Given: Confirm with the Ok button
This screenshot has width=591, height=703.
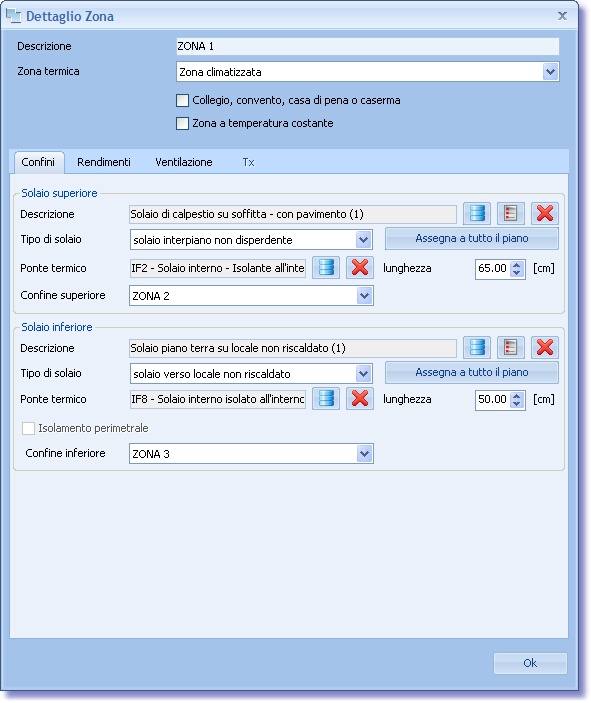Looking at the screenshot, I should 530,663.
